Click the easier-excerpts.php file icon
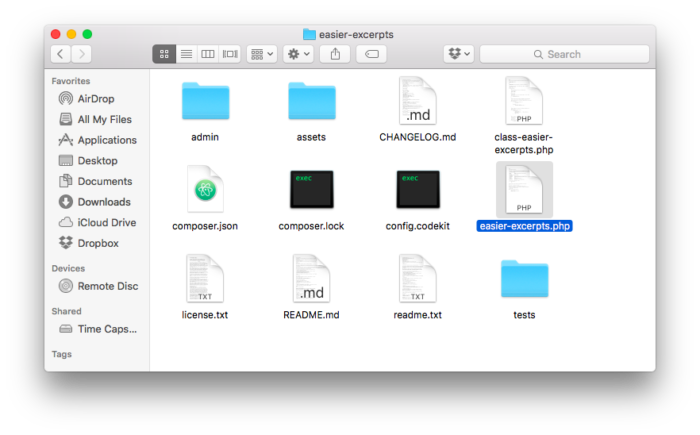This screenshot has height=435, width=700. 524,189
